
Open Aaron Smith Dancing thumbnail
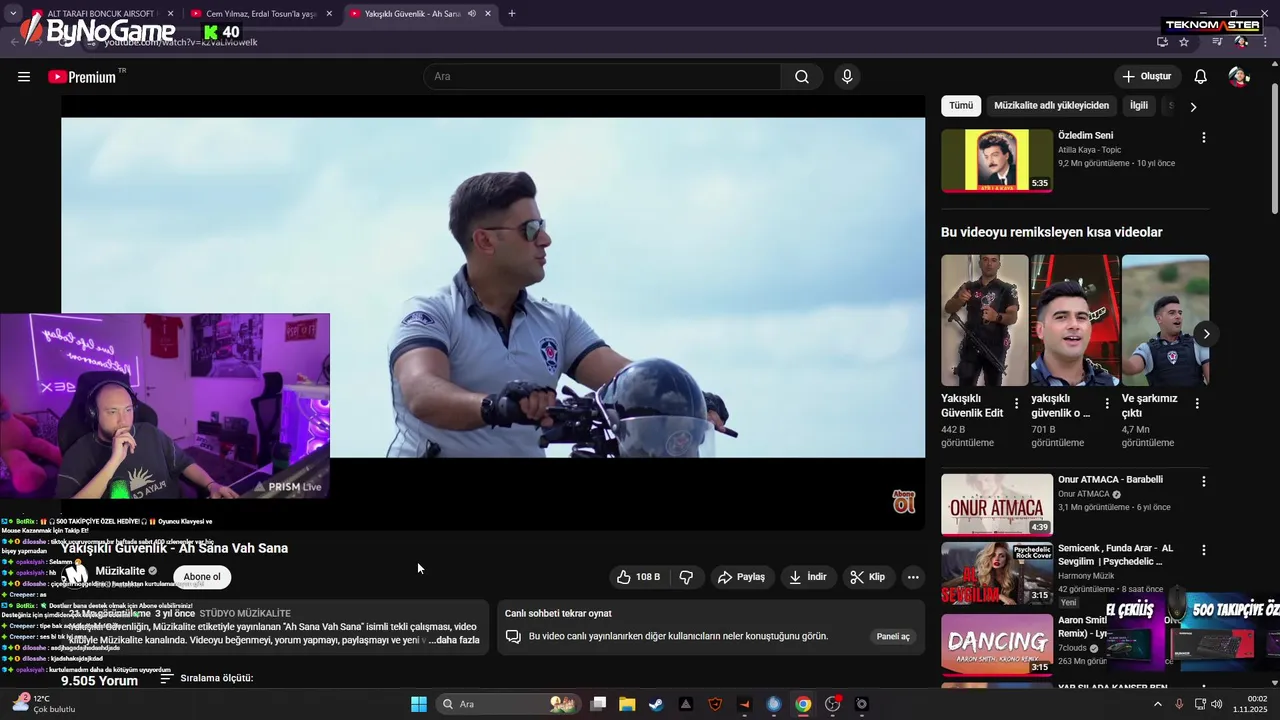(x=997, y=645)
